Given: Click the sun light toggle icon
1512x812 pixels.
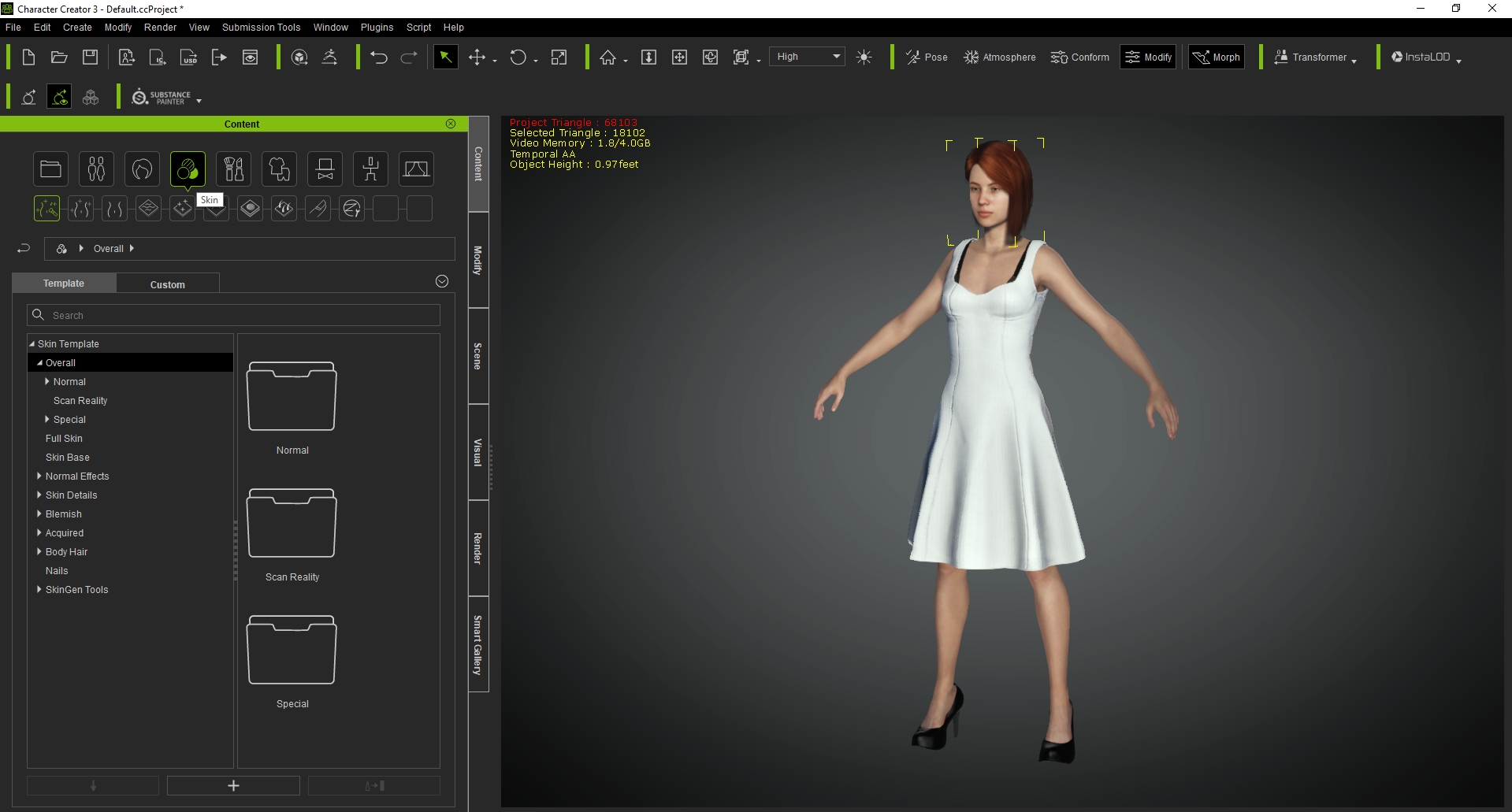Looking at the screenshot, I should (x=864, y=57).
